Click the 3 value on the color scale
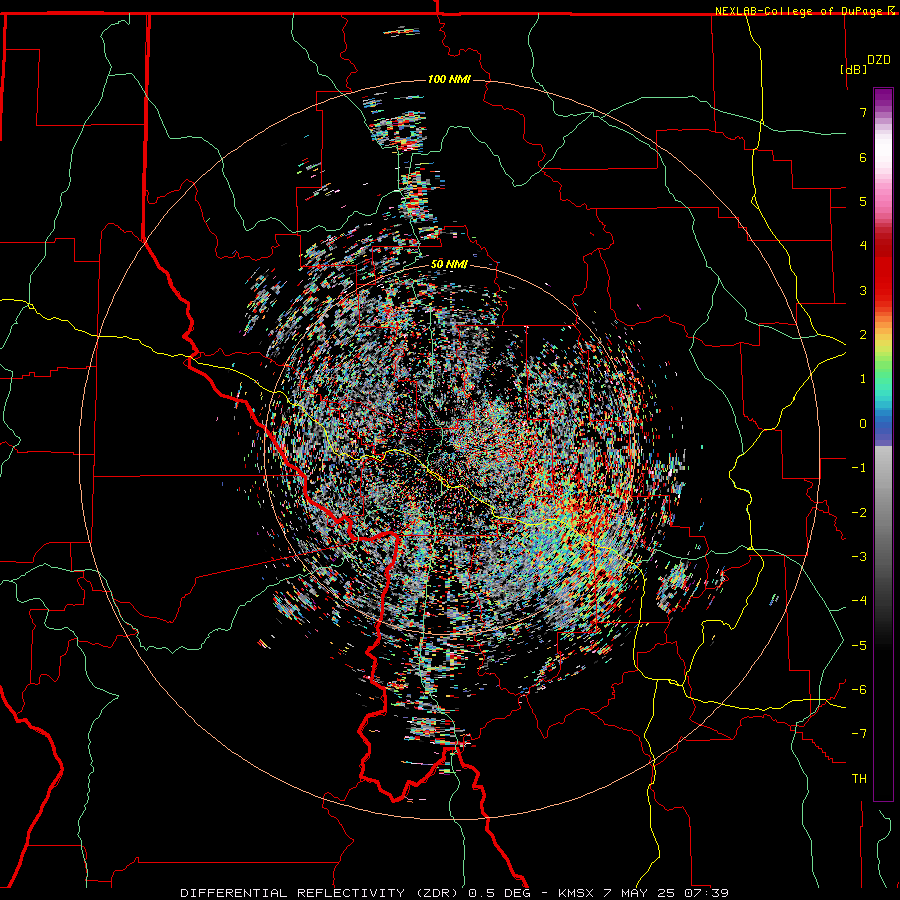 [863, 290]
